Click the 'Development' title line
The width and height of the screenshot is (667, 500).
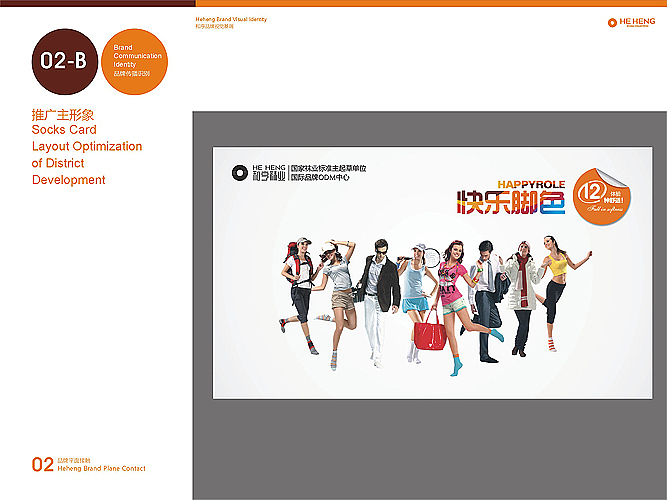[68, 180]
